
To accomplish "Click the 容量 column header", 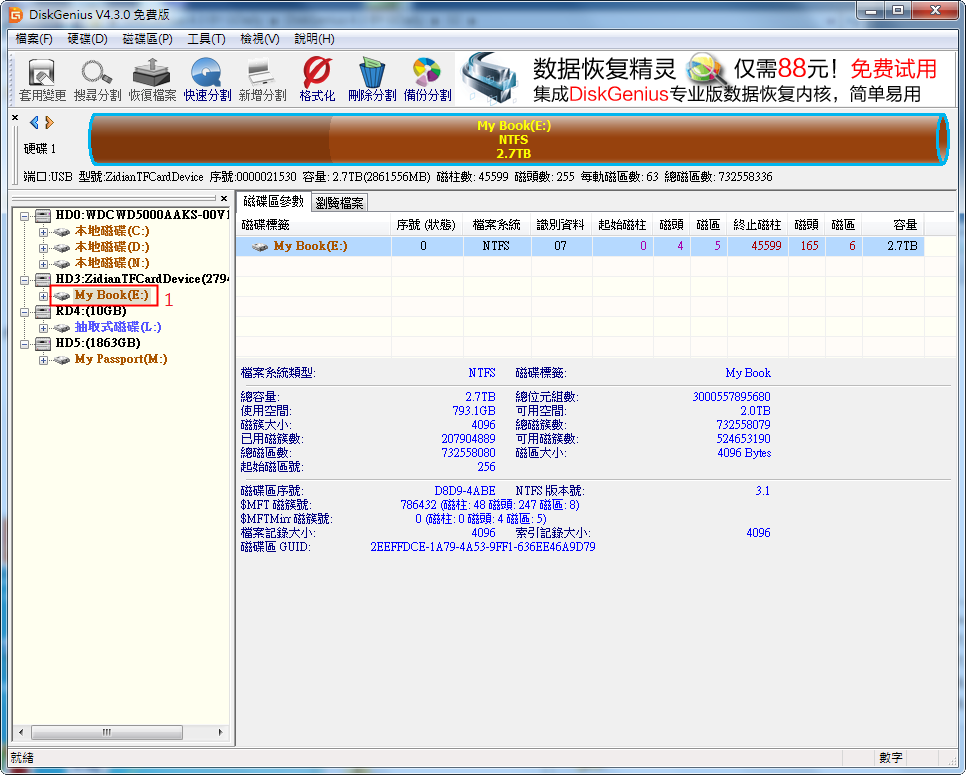I will pyautogui.click(x=893, y=225).
